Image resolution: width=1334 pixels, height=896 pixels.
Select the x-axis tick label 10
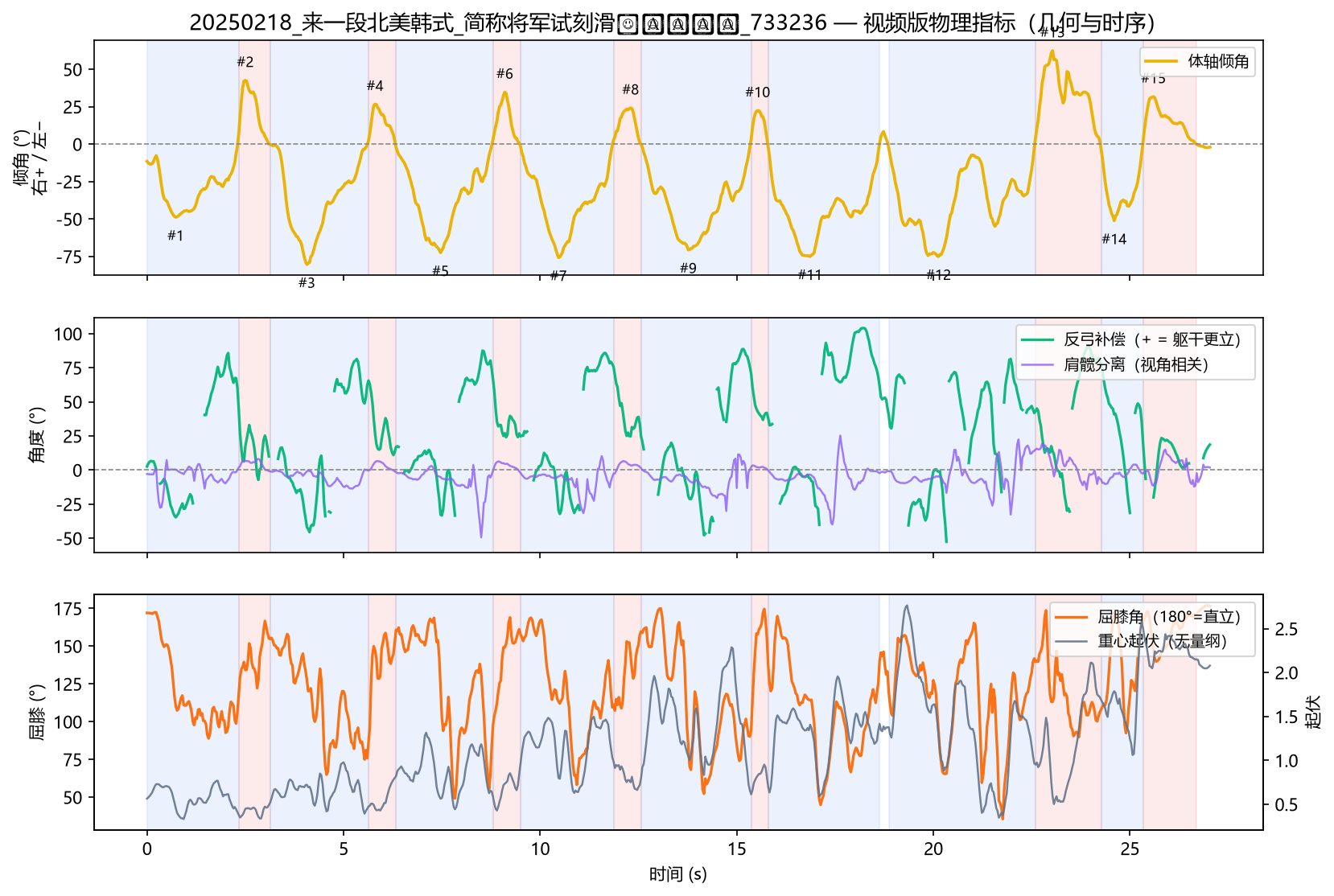coord(541,849)
